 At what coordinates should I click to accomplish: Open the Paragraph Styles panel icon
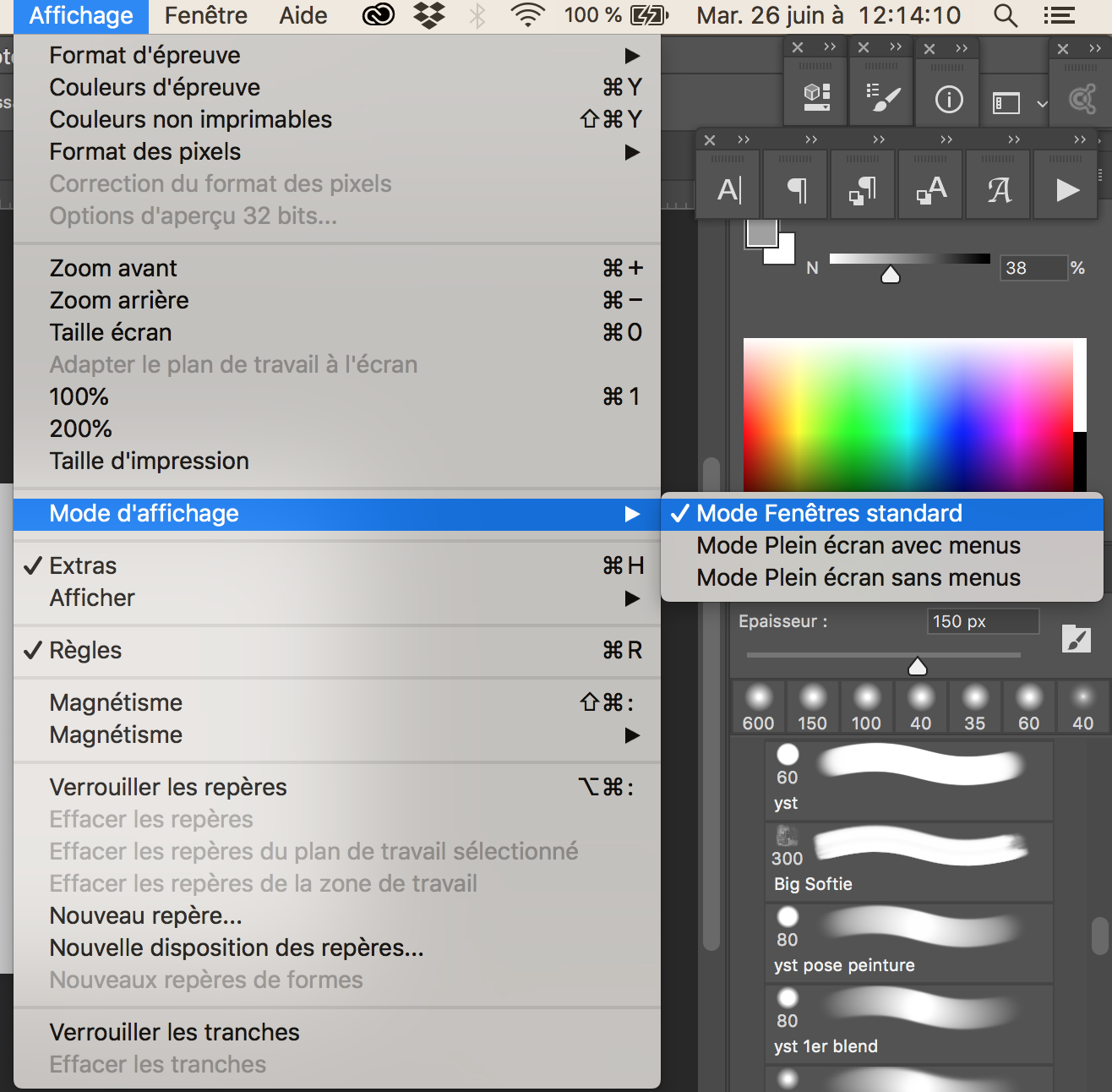pyautogui.click(x=863, y=190)
